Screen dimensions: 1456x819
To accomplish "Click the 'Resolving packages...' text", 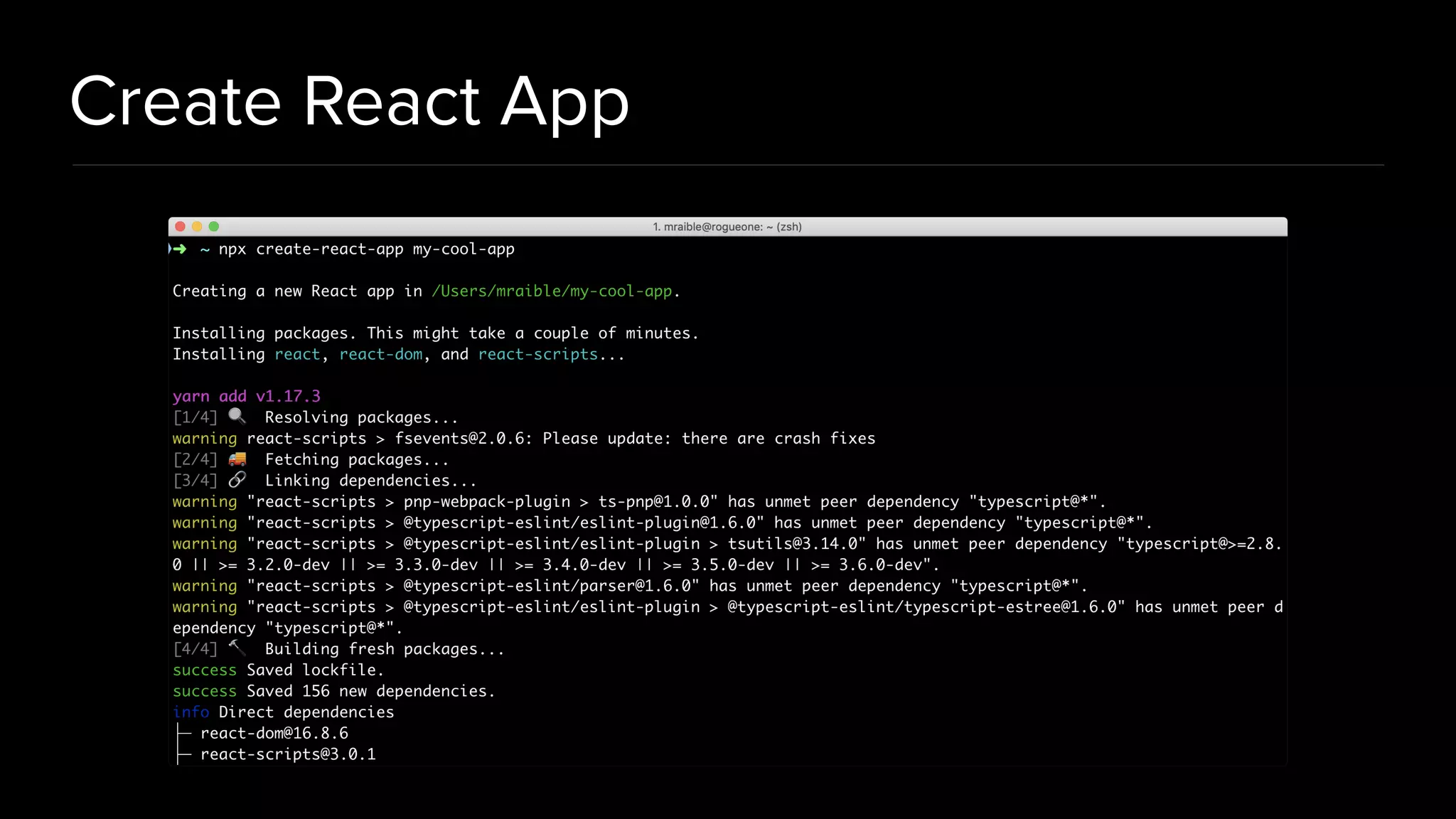I will coord(361,418).
